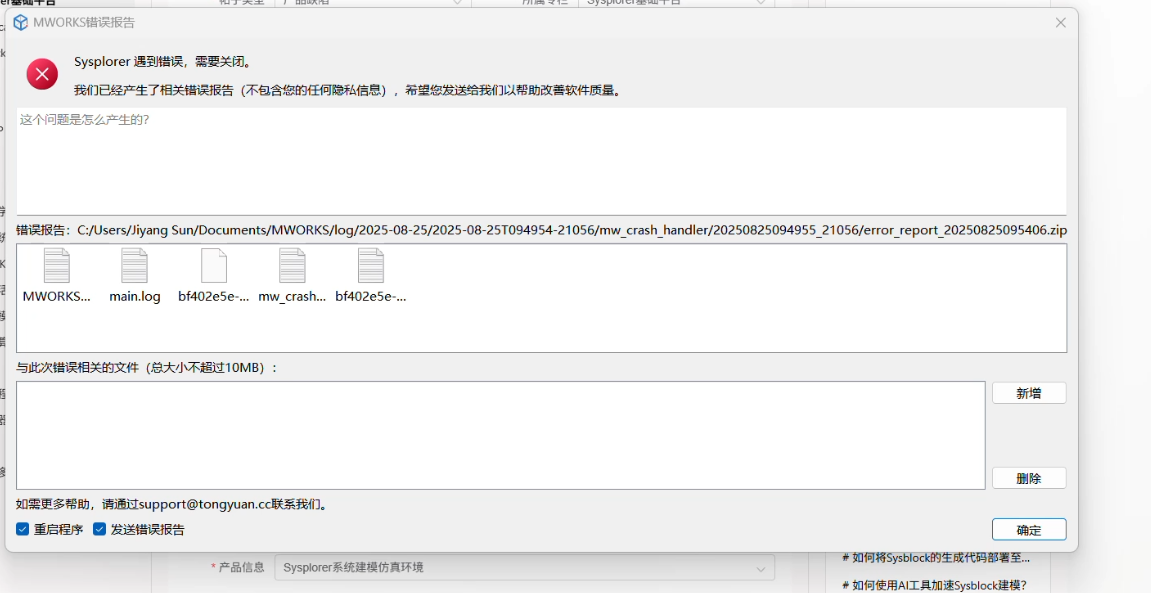1151x593 pixels.
Task: Toggle the 发送错误报告 checkbox
Action: click(x=100, y=529)
